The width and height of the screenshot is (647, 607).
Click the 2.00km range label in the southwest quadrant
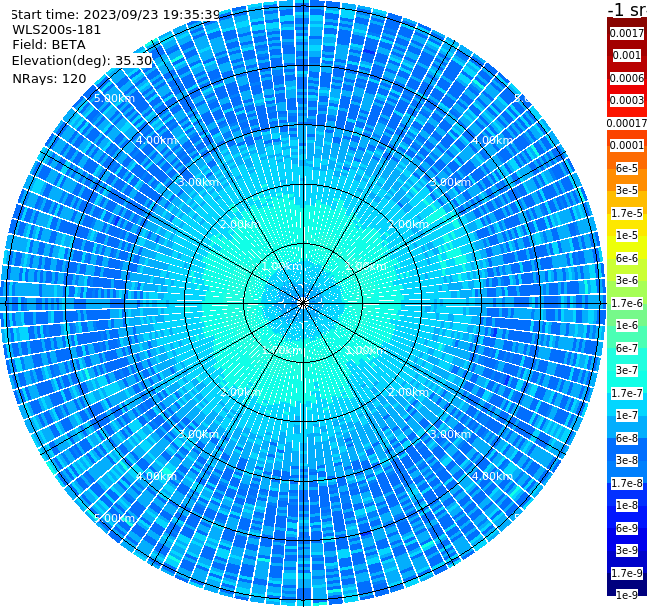[241, 392]
